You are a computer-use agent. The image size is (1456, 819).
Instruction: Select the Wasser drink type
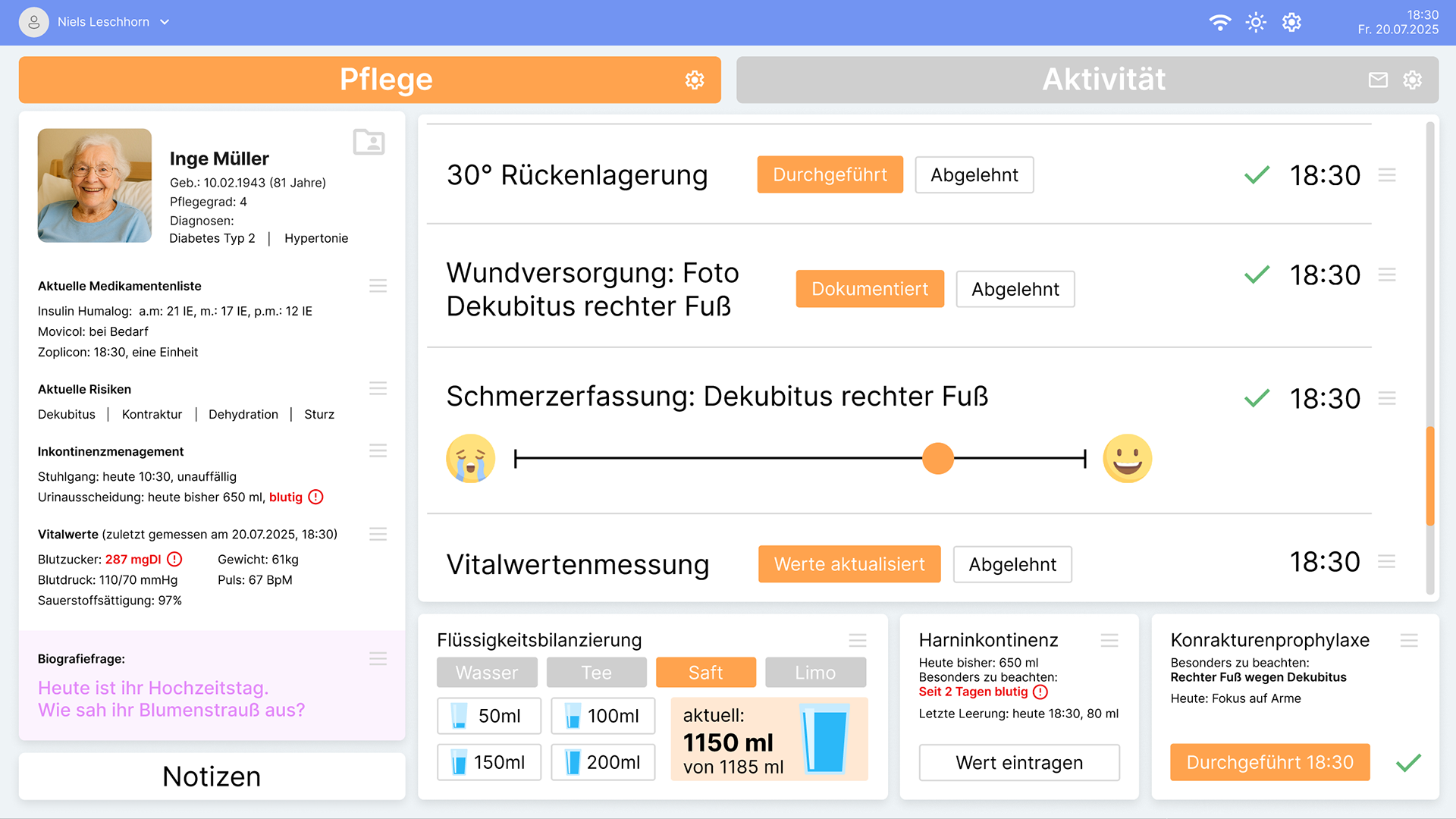[487, 673]
